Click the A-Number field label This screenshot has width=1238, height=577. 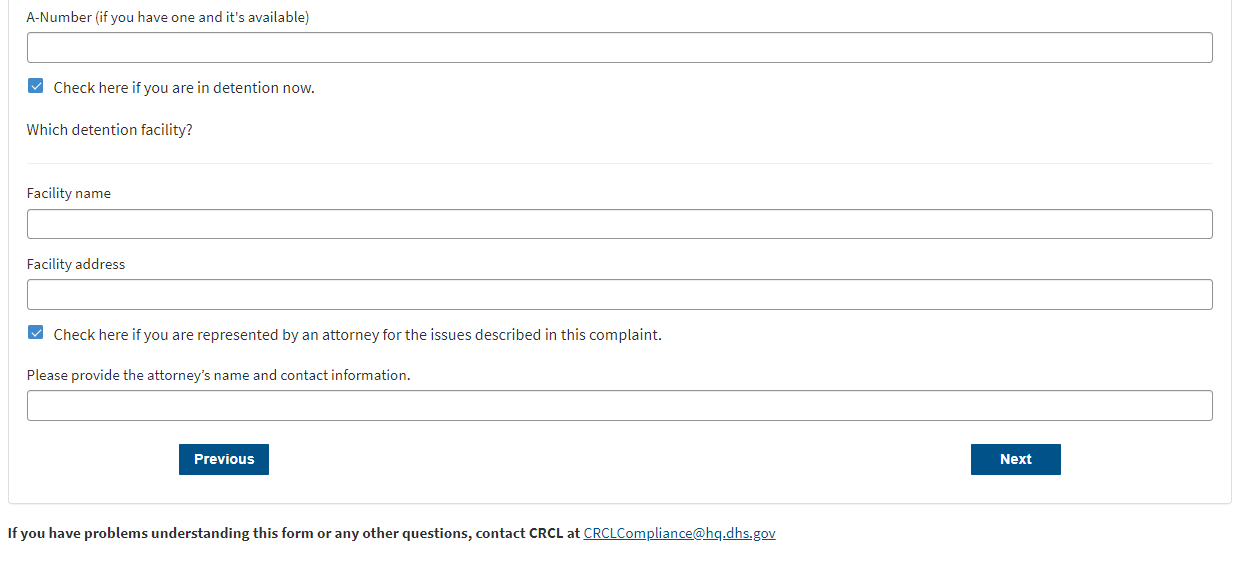167,17
